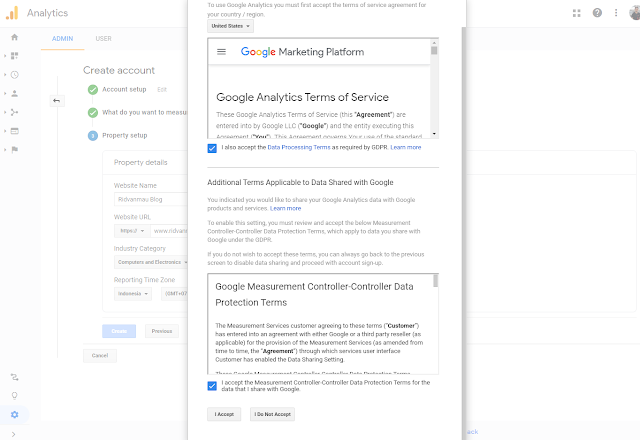
Task: Open the Conversions flag sidebar icon
Action: pyautogui.click(x=15, y=150)
